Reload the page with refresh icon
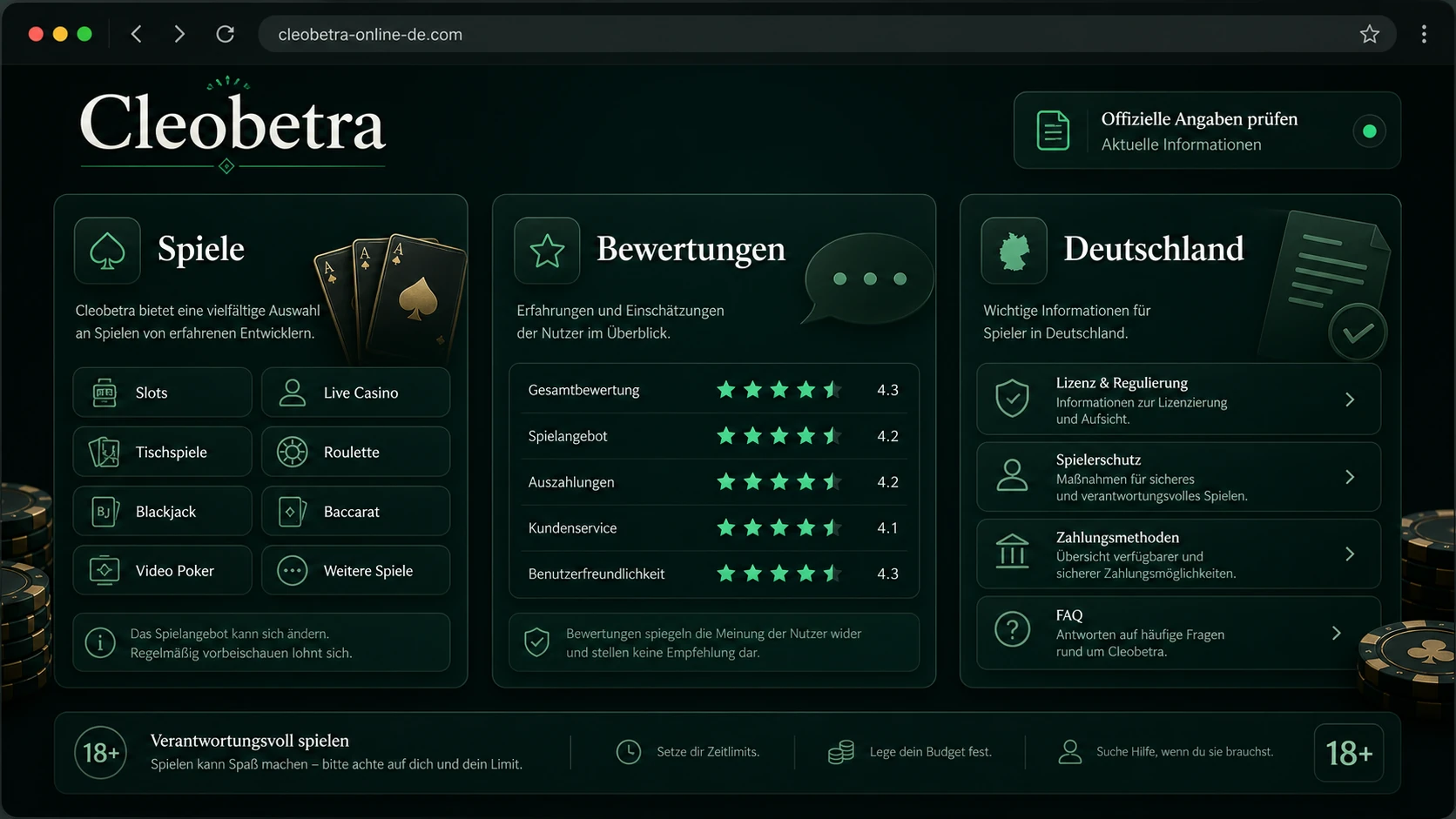Viewport: 1456px width, 819px height. click(226, 34)
